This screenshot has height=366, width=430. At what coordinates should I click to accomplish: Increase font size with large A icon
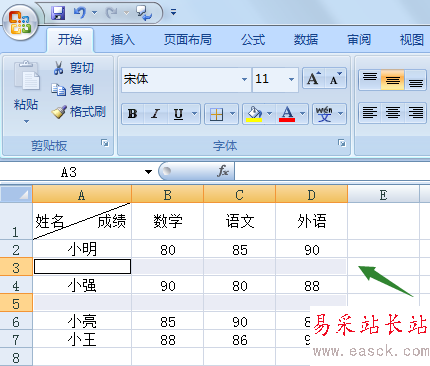click(314, 79)
